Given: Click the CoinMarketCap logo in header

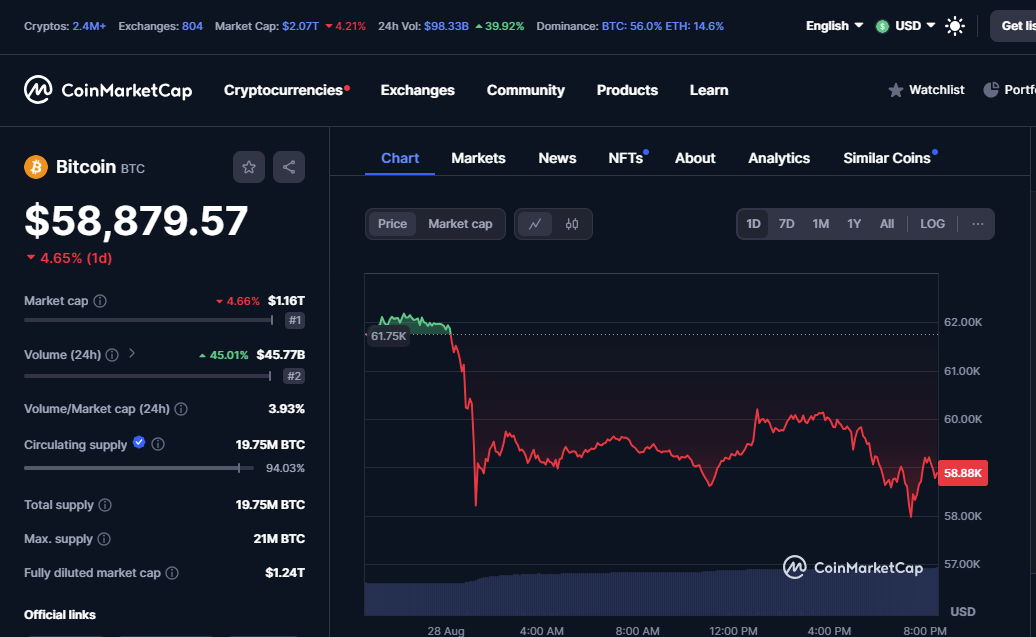Looking at the screenshot, I should click(108, 90).
